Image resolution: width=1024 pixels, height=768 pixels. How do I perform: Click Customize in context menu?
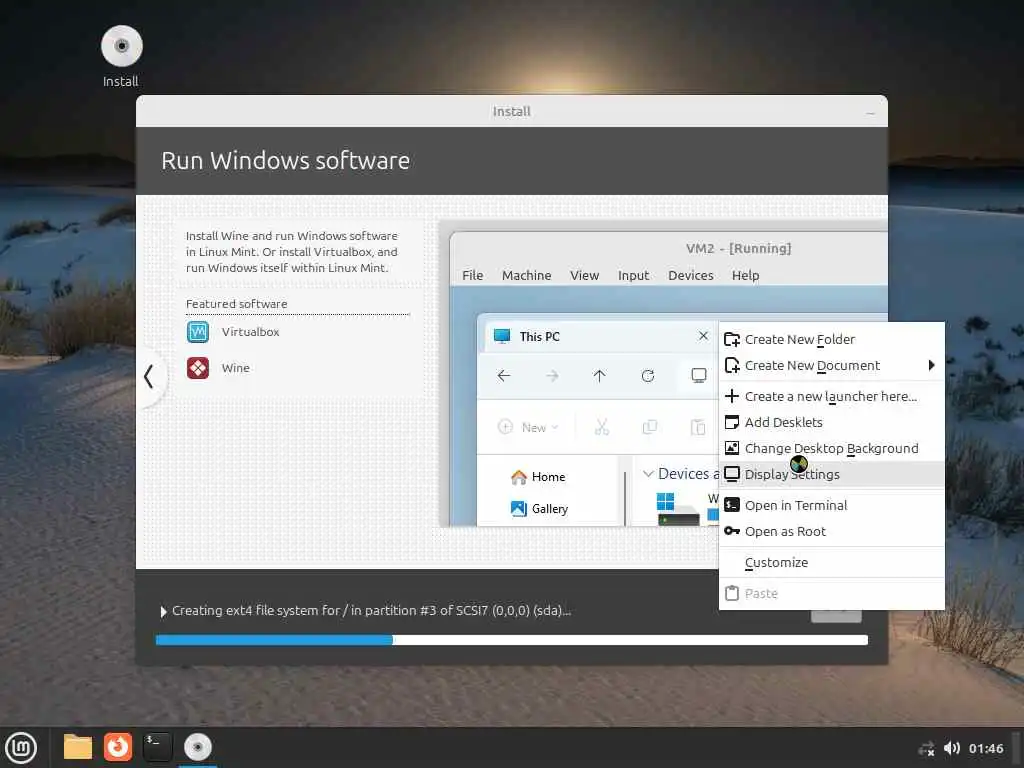[831, 562]
